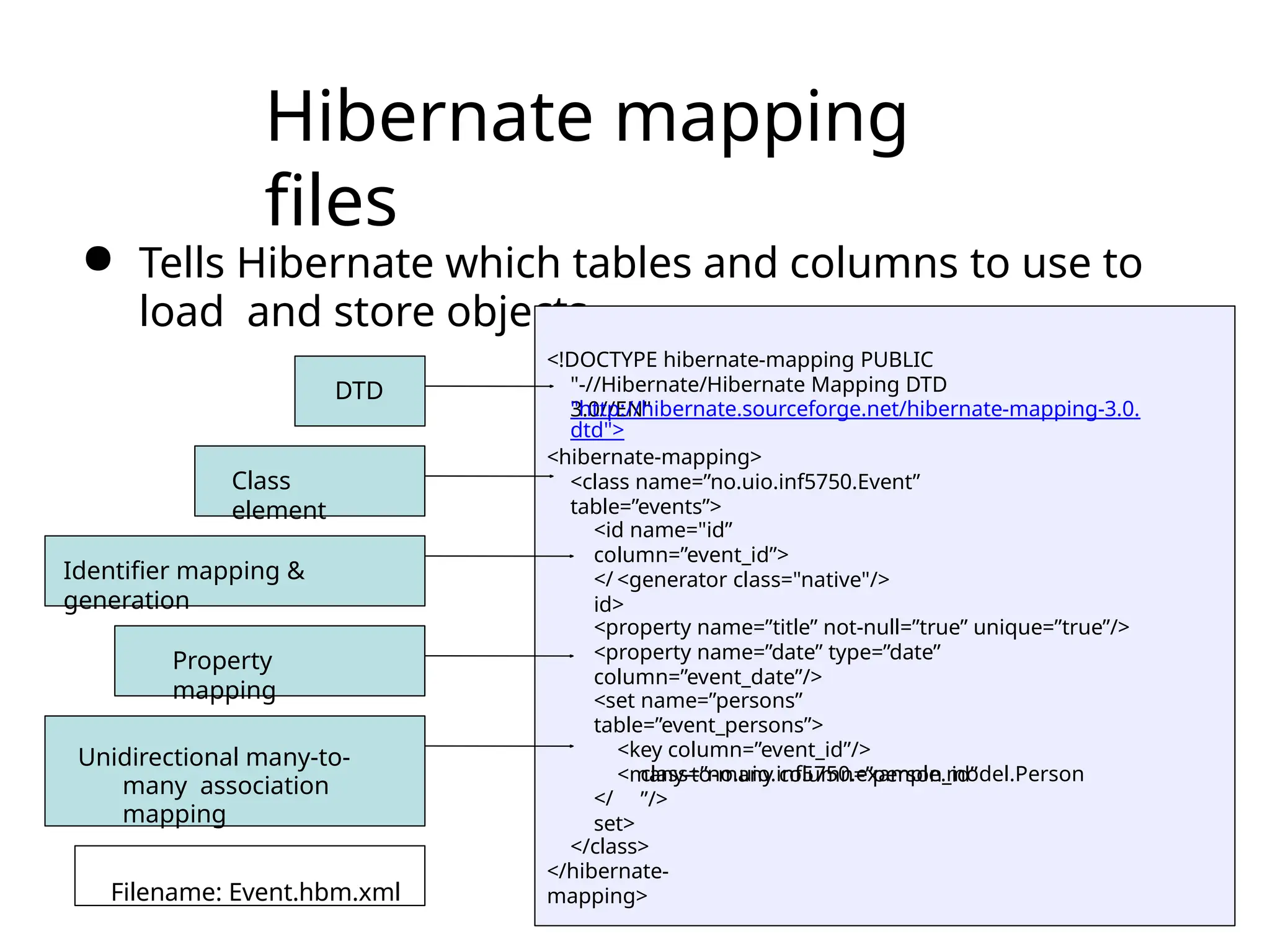Image resolution: width=1270 pixels, height=952 pixels.
Task: Click the 'table="events">' line
Action: [x=646, y=506]
